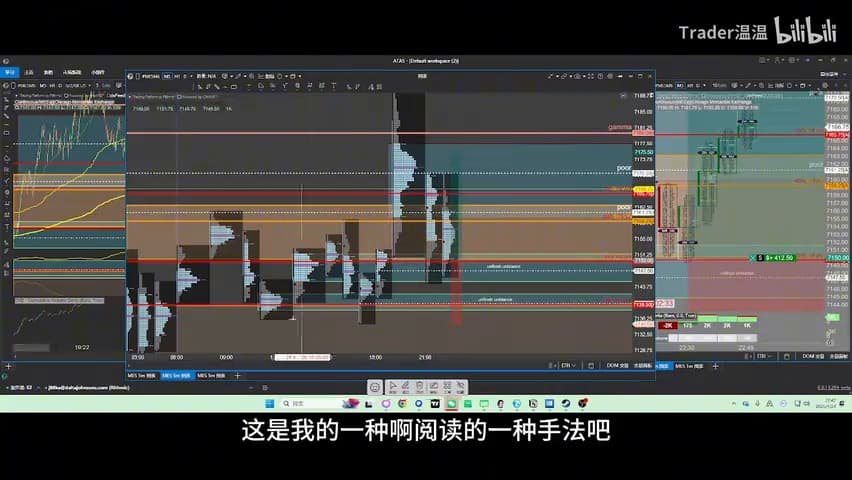Pick the cursor pointer tool in center chart toolbar
The image size is (852, 480).
coord(200,86)
